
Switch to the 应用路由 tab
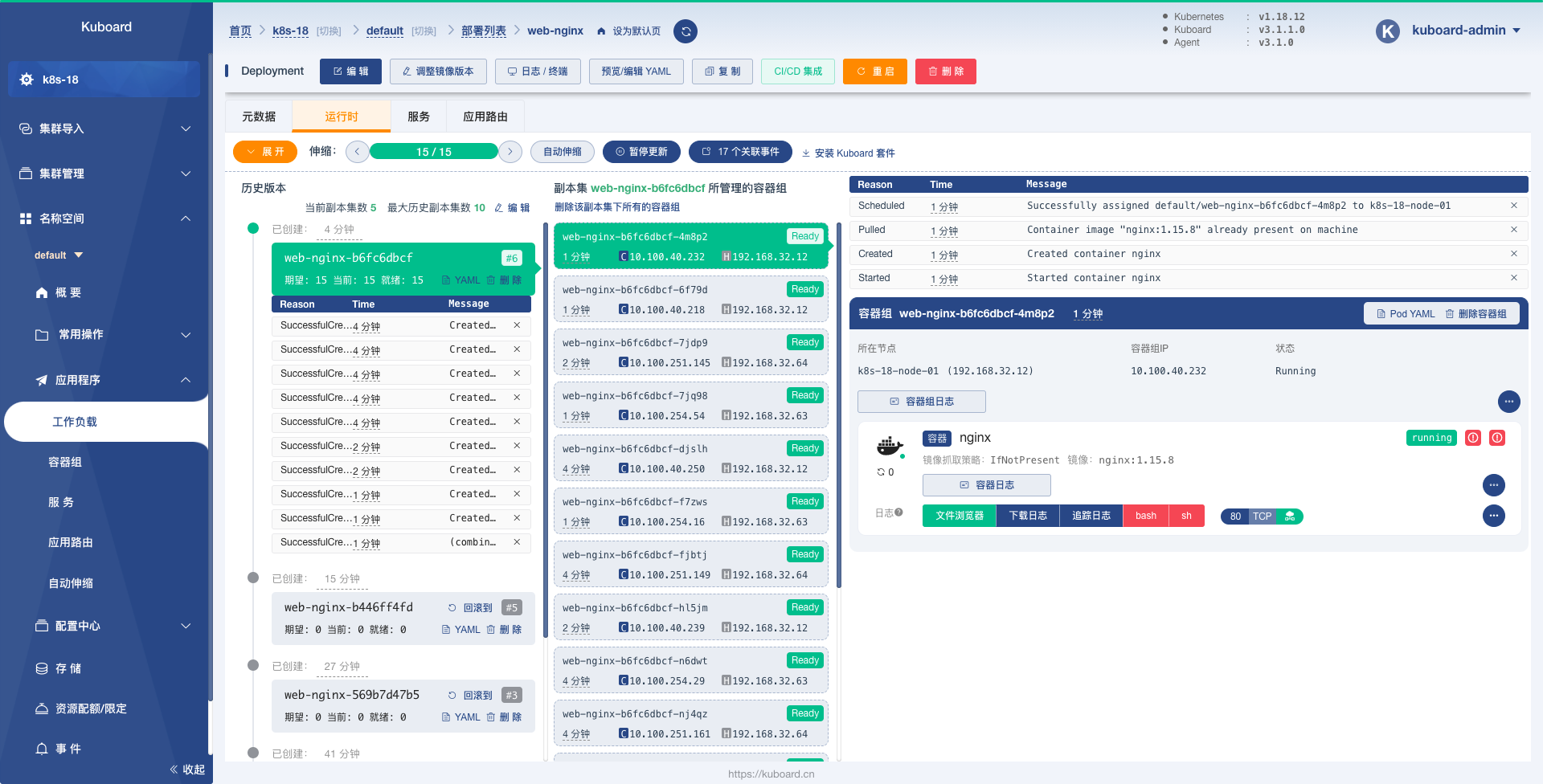(485, 116)
